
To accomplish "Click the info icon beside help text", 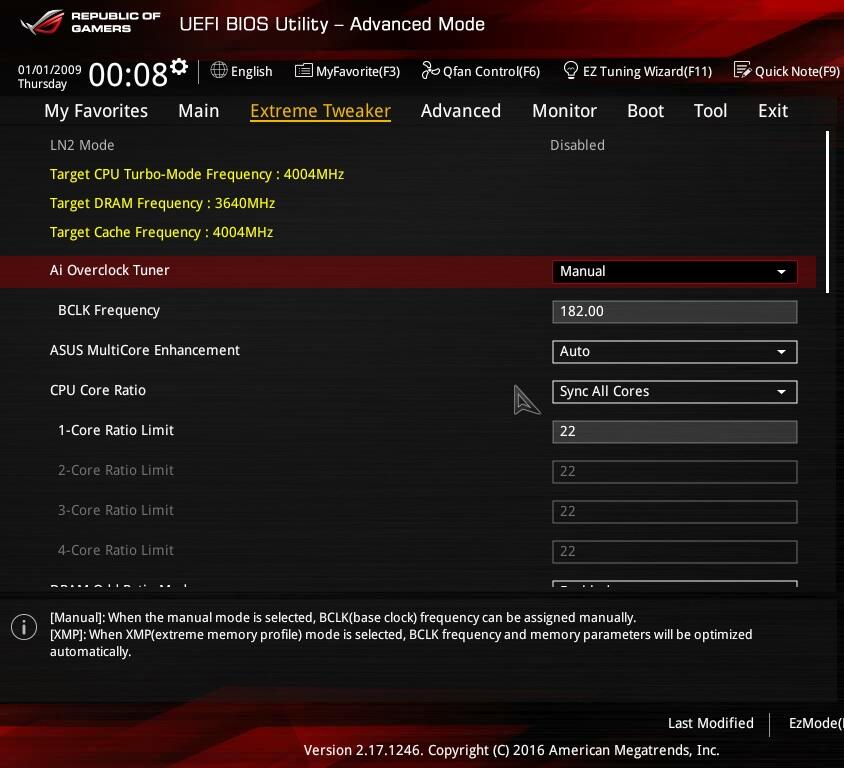I will pyautogui.click(x=24, y=627).
